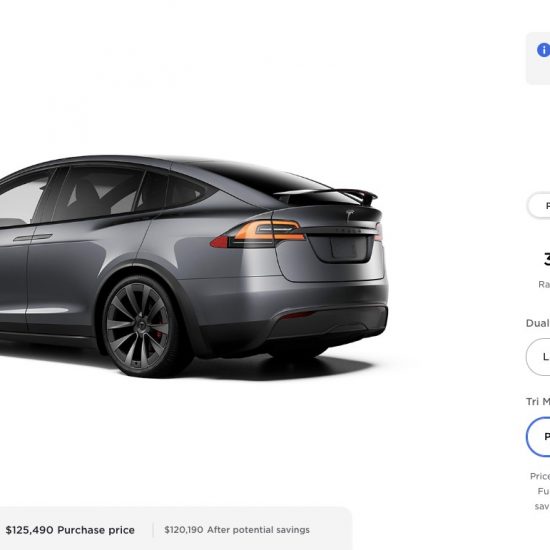This screenshot has height=550, width=550.
Task: Click the Tesla logo on the trunk
Action: point(349,215)
